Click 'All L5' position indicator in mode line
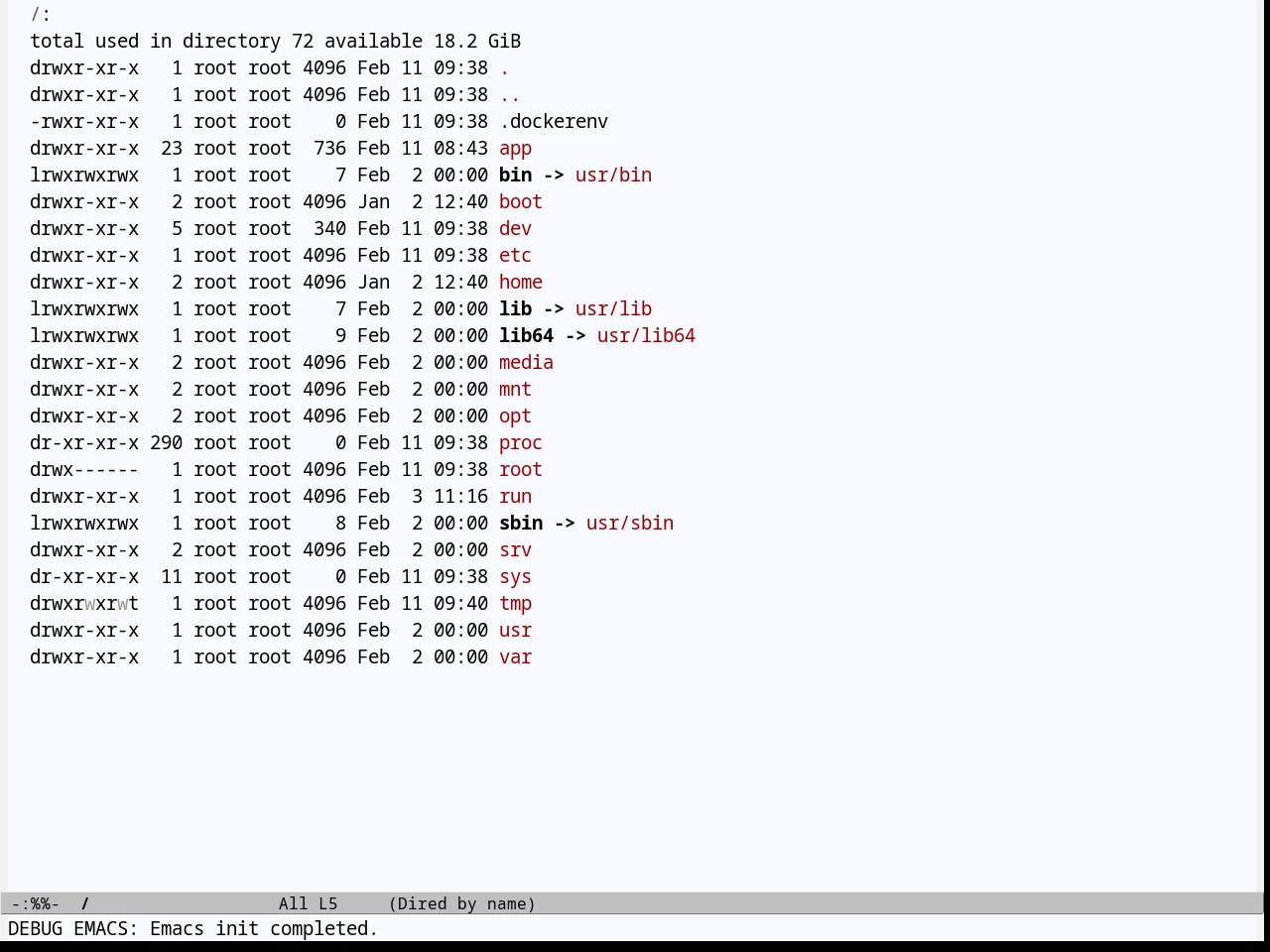Viewport: 1270px width, 952px height. [308, 903]
